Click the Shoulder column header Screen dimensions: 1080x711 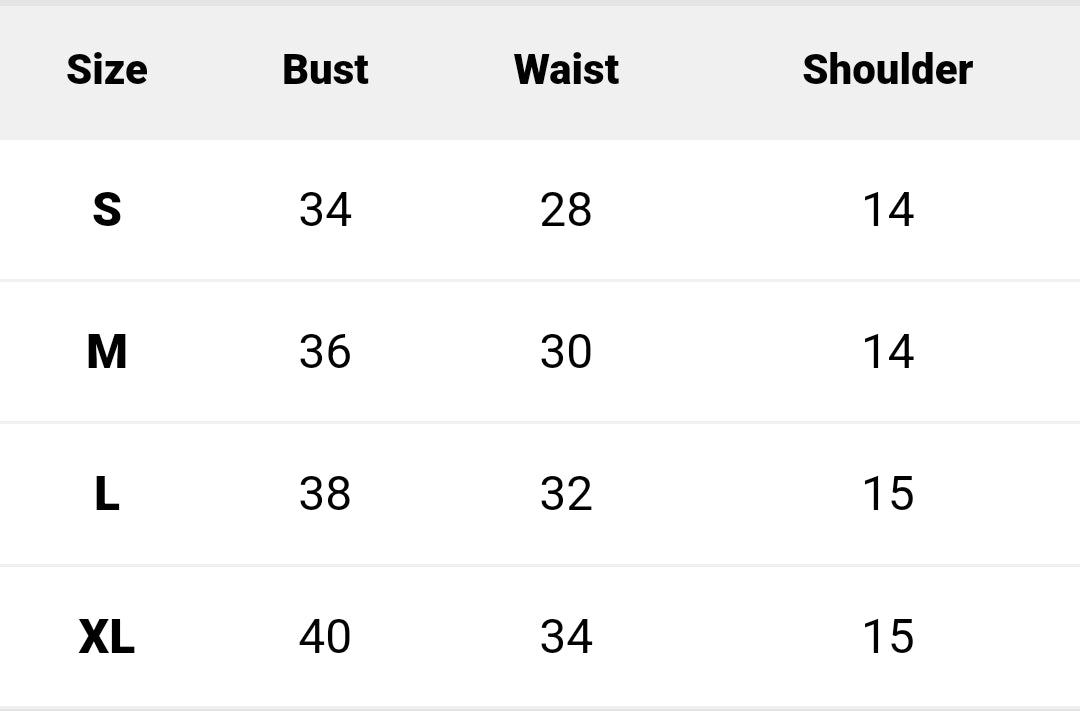[x=887, y=70]
